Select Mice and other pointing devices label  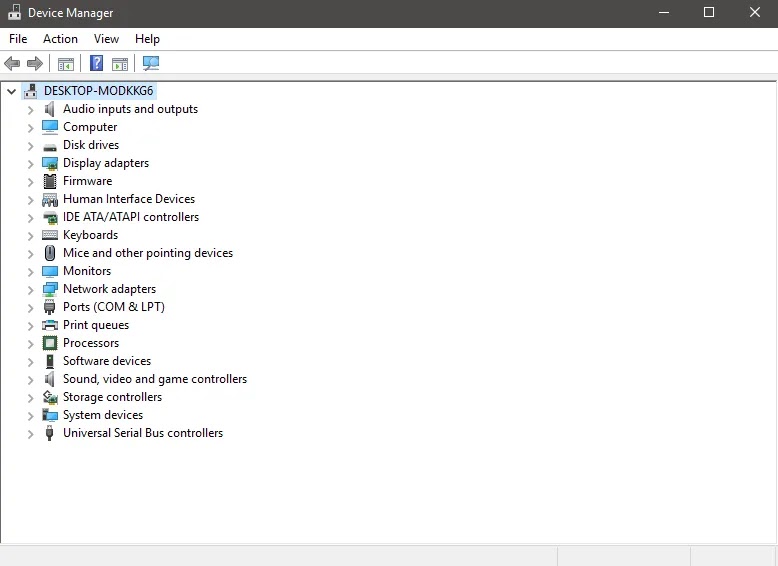pos(148,253)
